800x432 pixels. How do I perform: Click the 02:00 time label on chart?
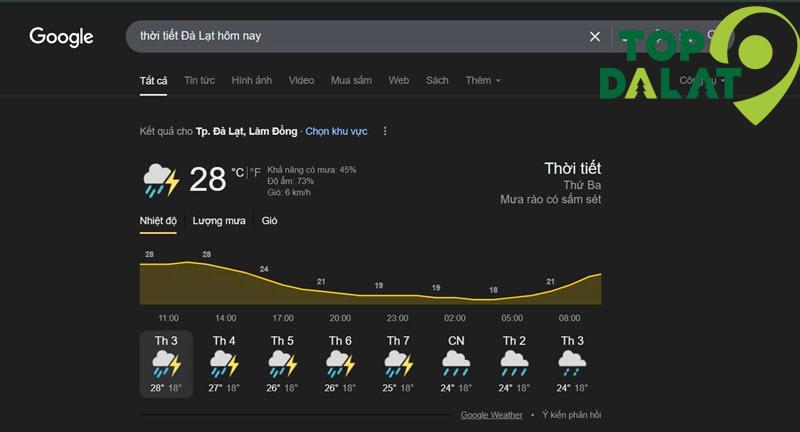455,318
